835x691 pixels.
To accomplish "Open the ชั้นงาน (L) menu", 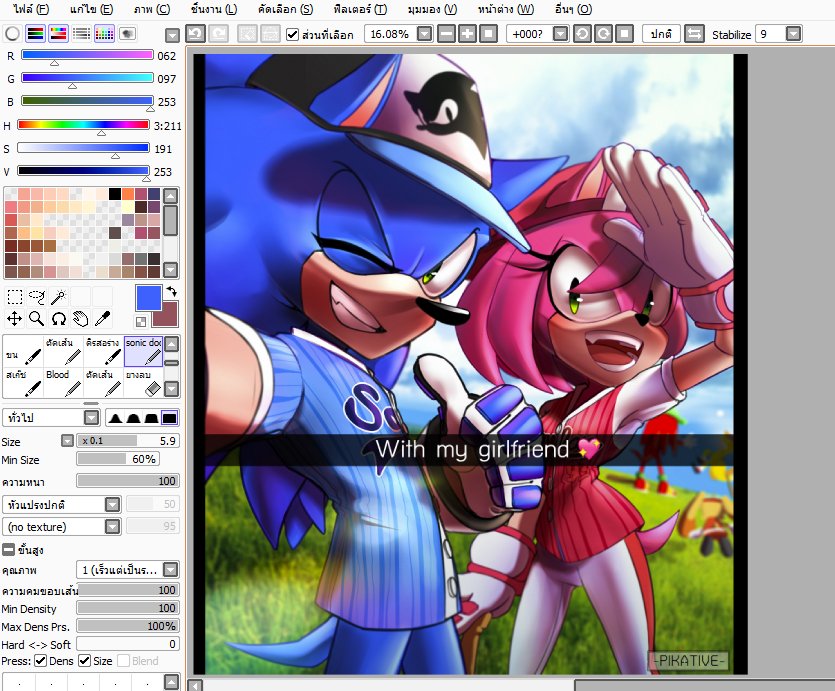I will point(214,9).
